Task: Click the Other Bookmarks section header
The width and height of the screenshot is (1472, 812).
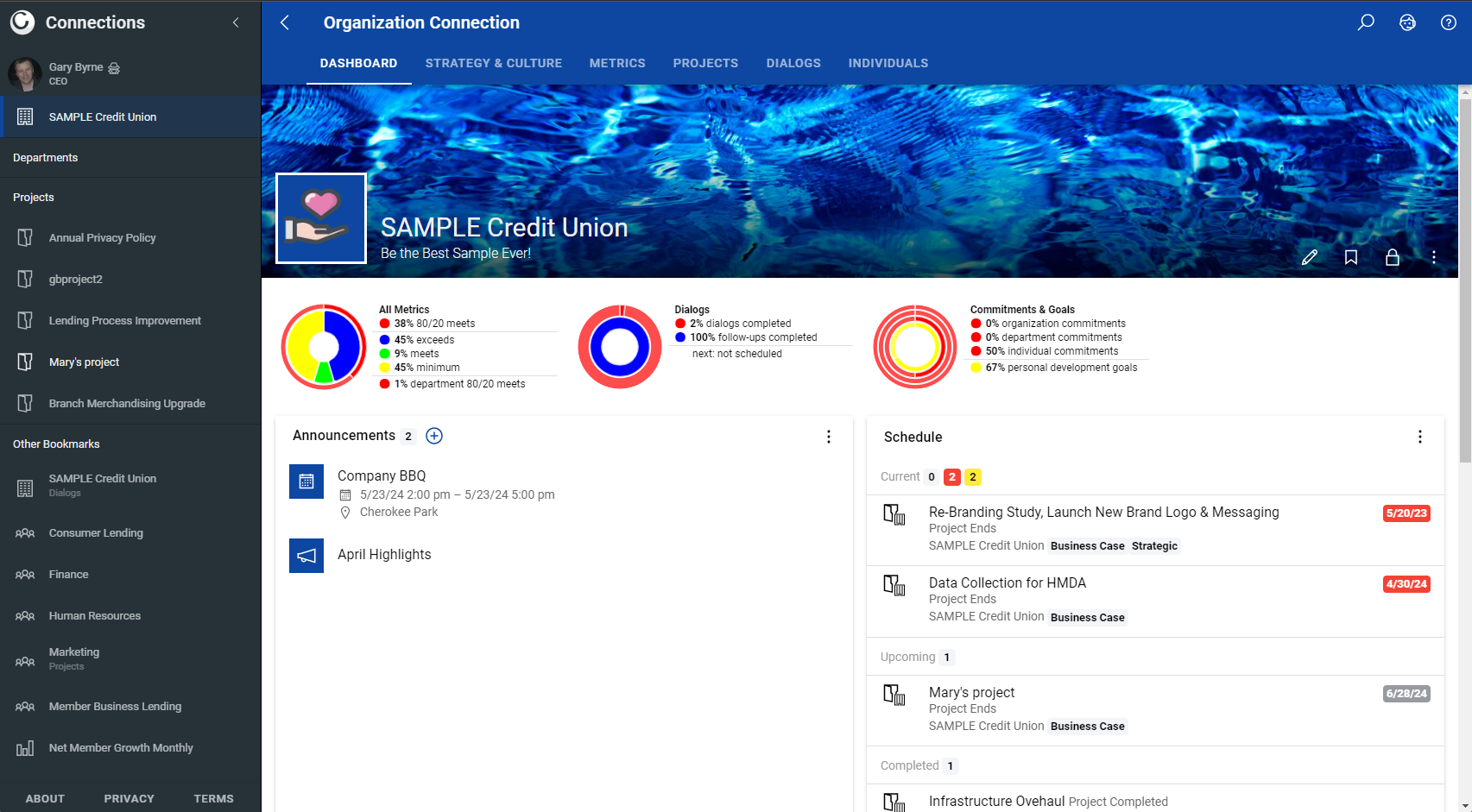Action: tap(130, 444)
